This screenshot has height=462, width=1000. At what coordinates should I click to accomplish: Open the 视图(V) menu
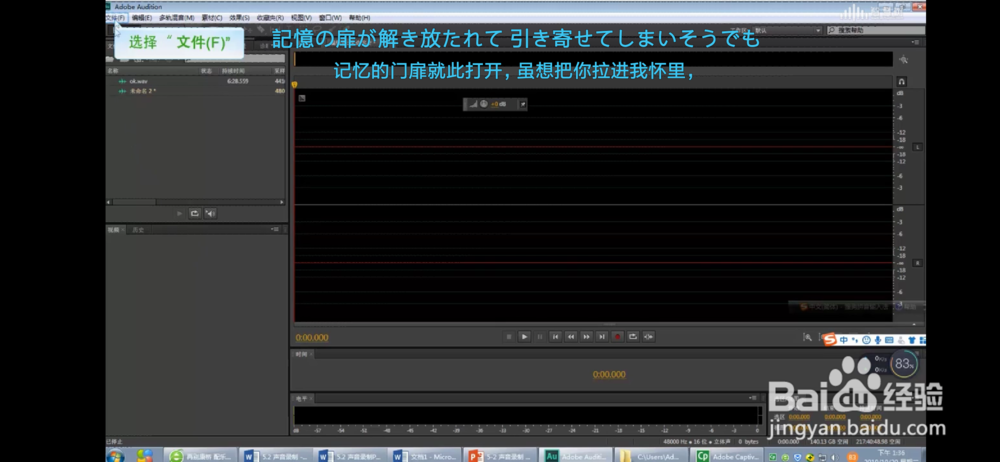pyautogui.click(x=301, y=18)
